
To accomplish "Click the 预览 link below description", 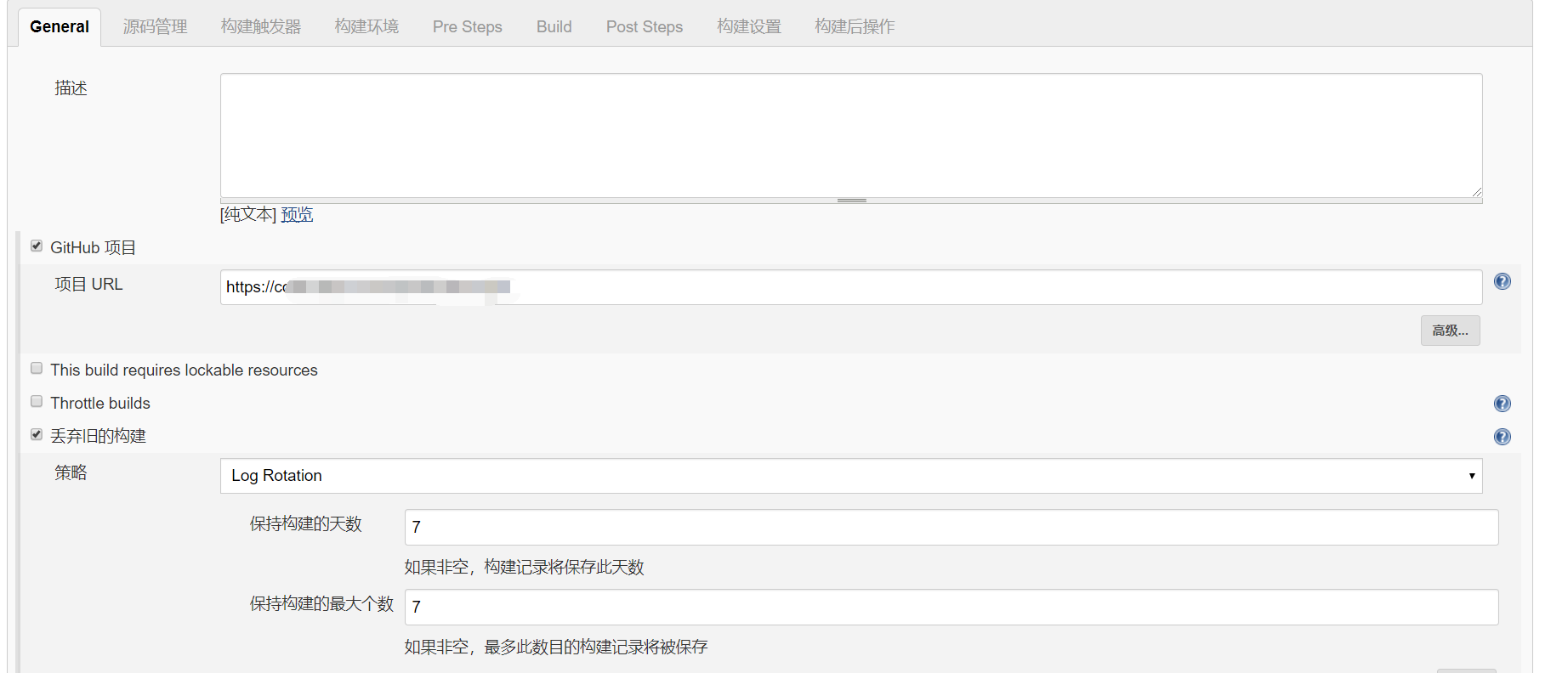I will pos(297,214).
